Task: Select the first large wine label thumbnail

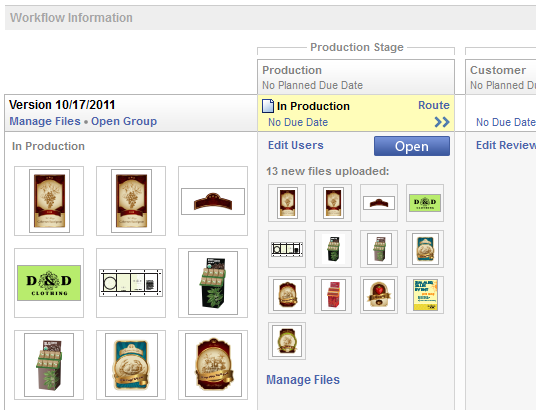Action: (x=49, y=201)
